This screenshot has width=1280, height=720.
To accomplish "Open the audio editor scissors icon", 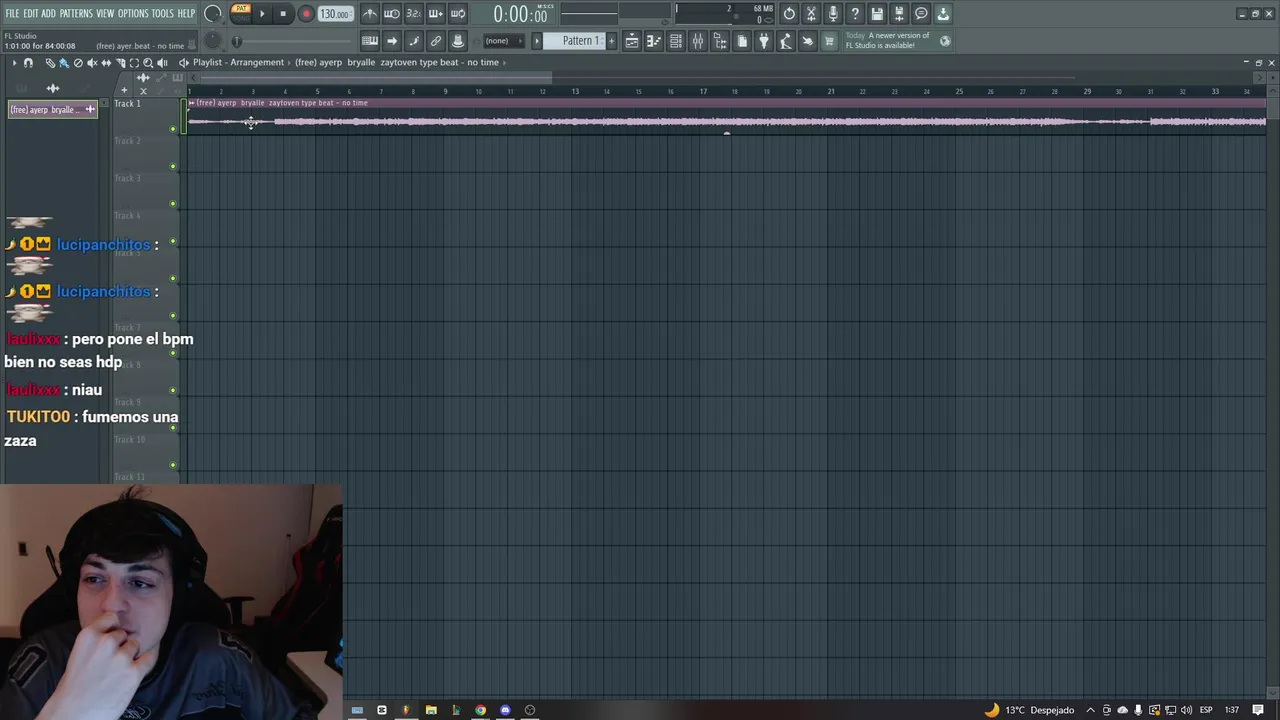I will point(811,14).
